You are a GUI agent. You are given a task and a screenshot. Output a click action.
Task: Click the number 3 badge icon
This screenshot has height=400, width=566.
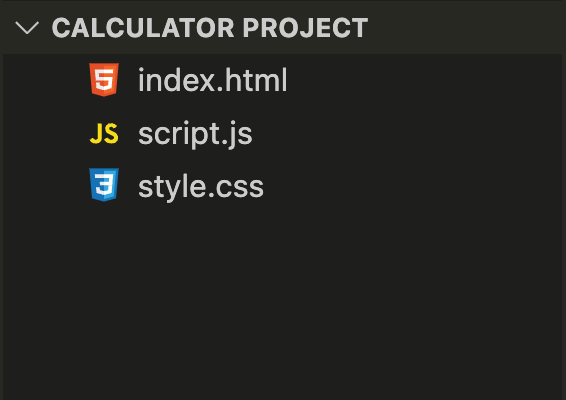click(x=104, y=185)
